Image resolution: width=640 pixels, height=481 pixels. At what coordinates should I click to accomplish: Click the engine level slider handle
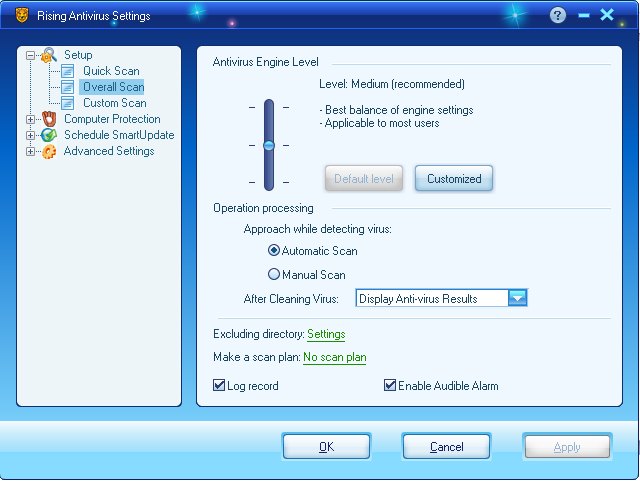tap(269, 145)
